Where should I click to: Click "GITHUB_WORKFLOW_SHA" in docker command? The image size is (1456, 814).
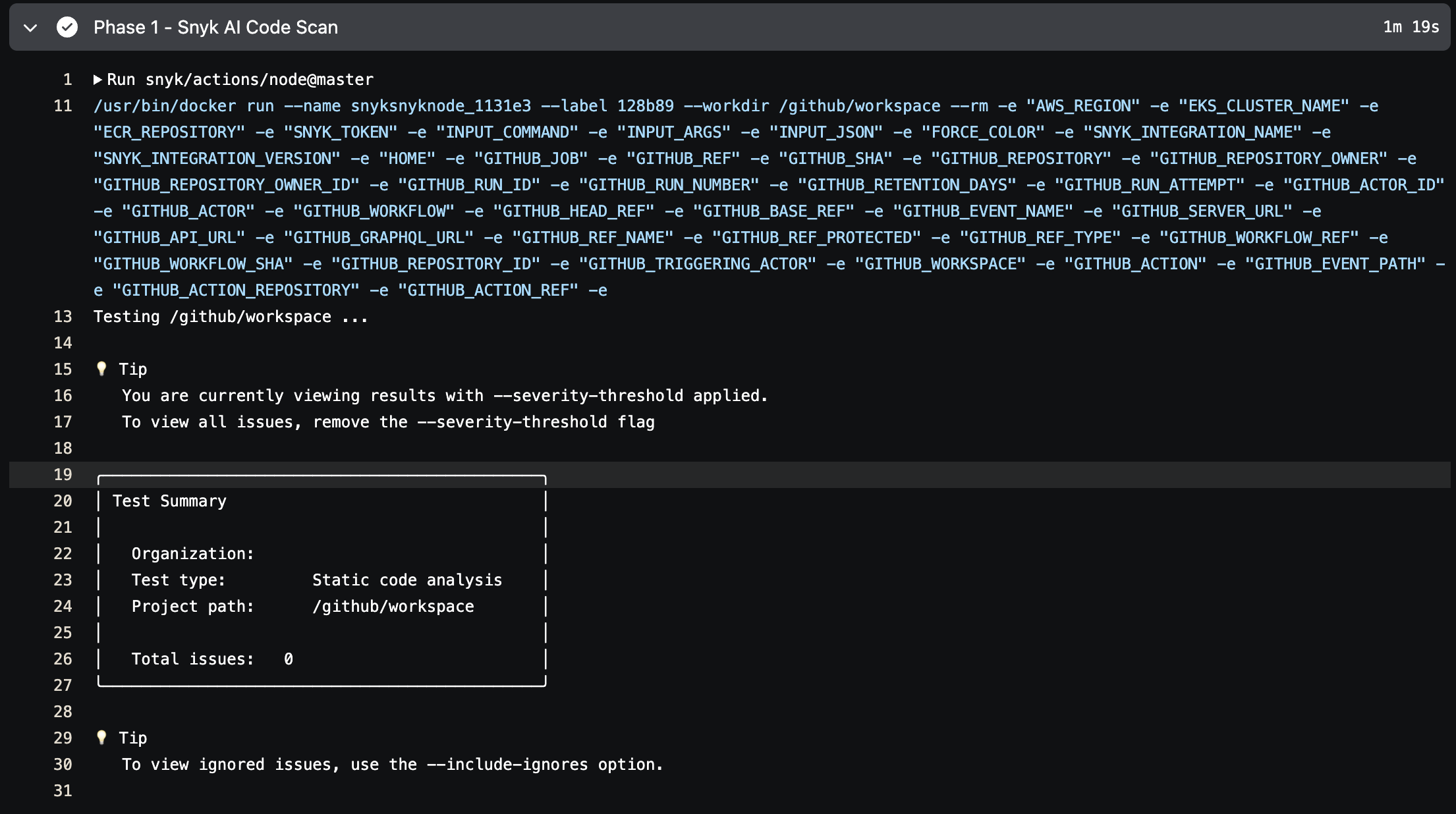pyautogui.click(x=193, y=264)
